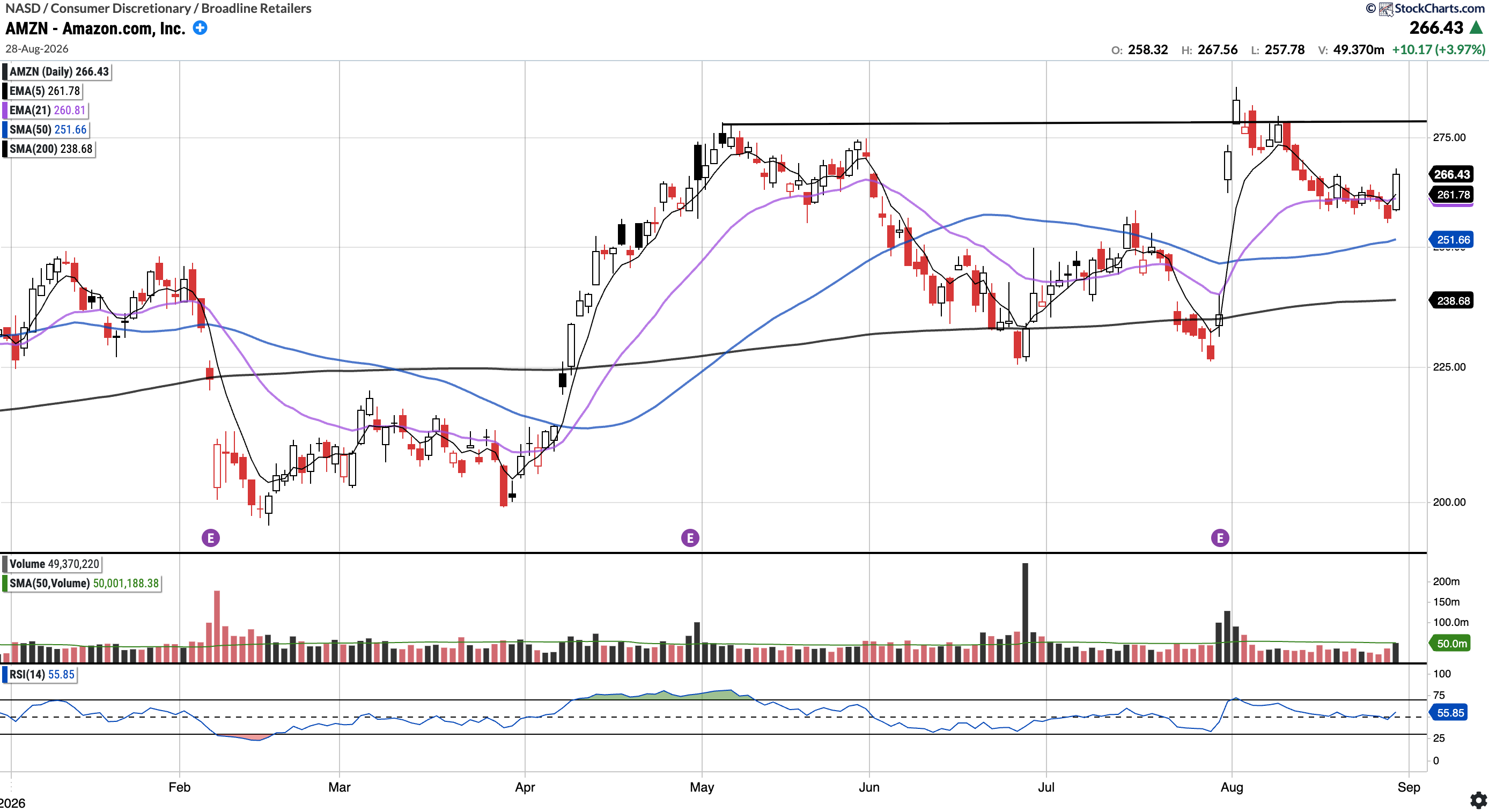Click the 'May' label on the date axis

tap(702, 787)
